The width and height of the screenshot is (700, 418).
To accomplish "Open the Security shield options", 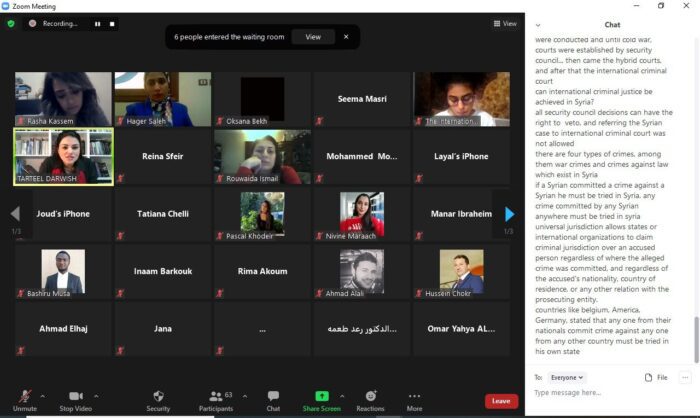I will (158, 400).
